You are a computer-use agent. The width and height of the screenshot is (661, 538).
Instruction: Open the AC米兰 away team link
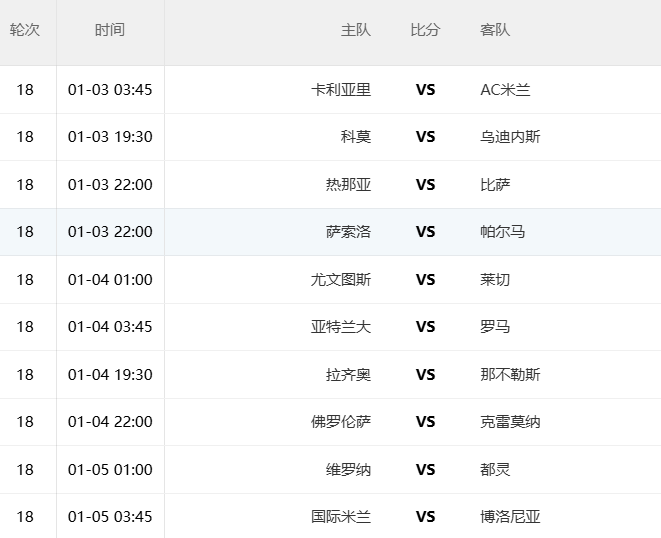point(505,90)
